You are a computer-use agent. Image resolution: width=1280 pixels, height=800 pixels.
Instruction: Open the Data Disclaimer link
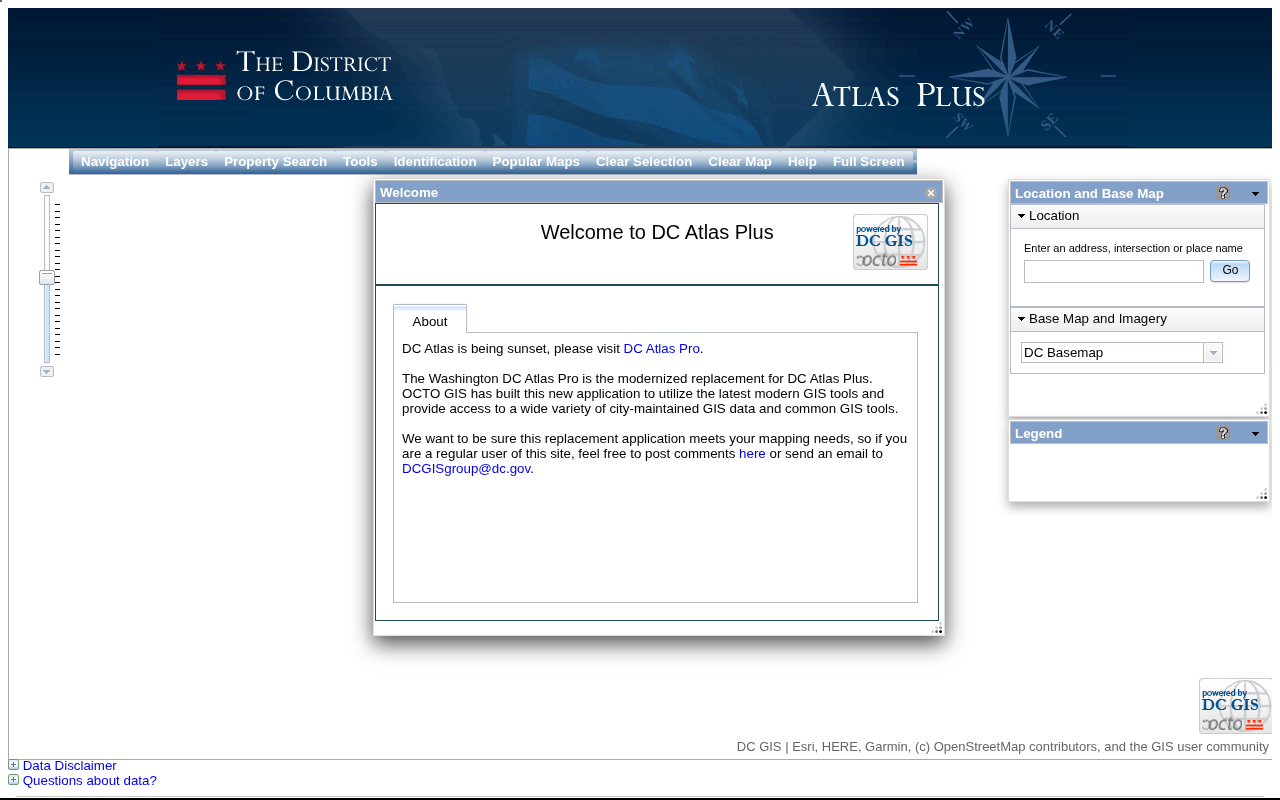(x=70, y=766)
